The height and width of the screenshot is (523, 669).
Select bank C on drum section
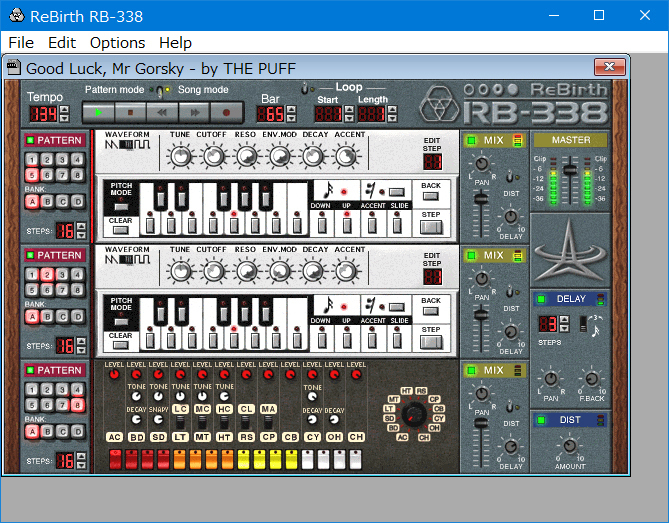point(63,431)
